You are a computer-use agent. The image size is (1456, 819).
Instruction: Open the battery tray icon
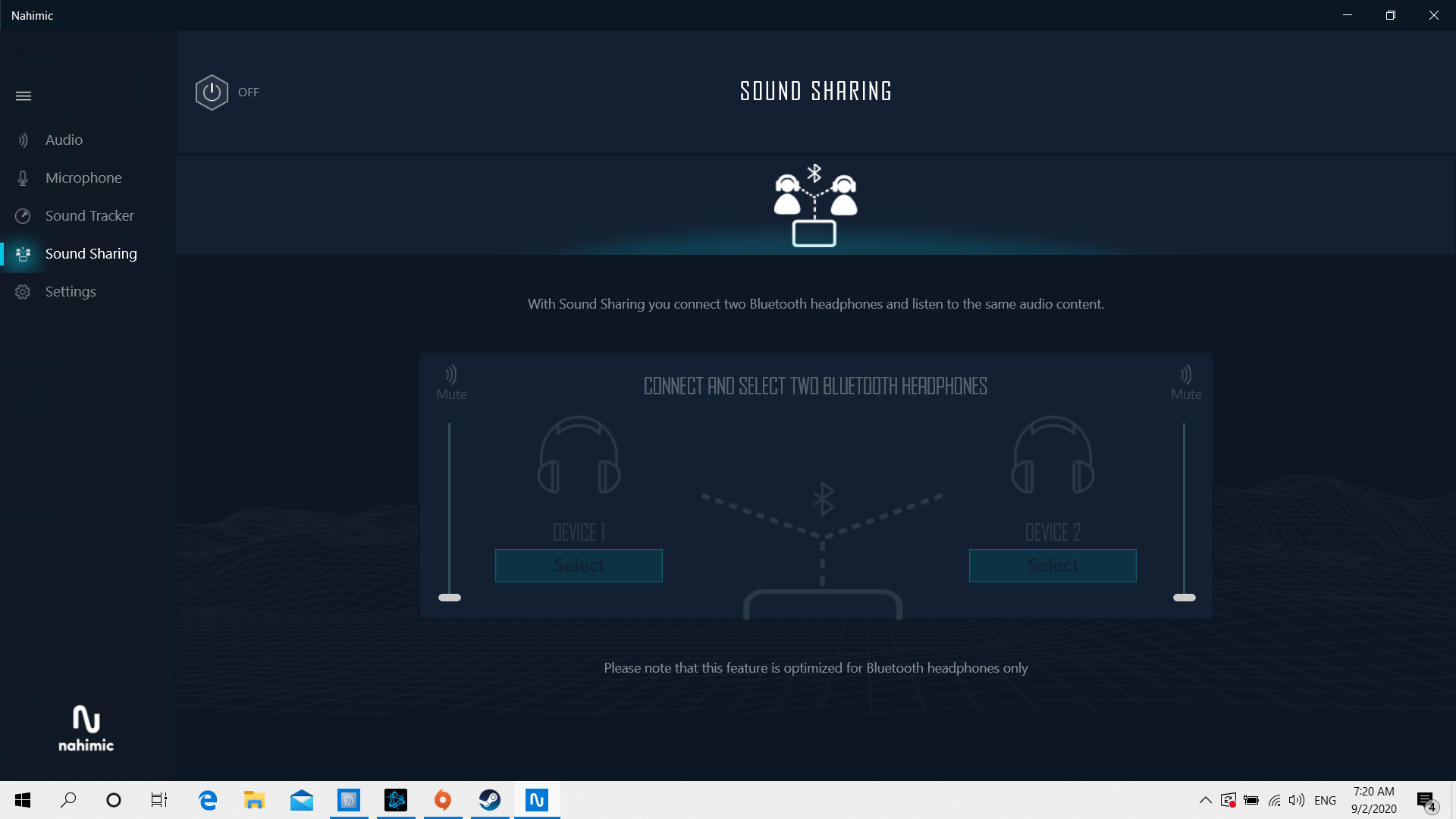(x=1251, y=800)
